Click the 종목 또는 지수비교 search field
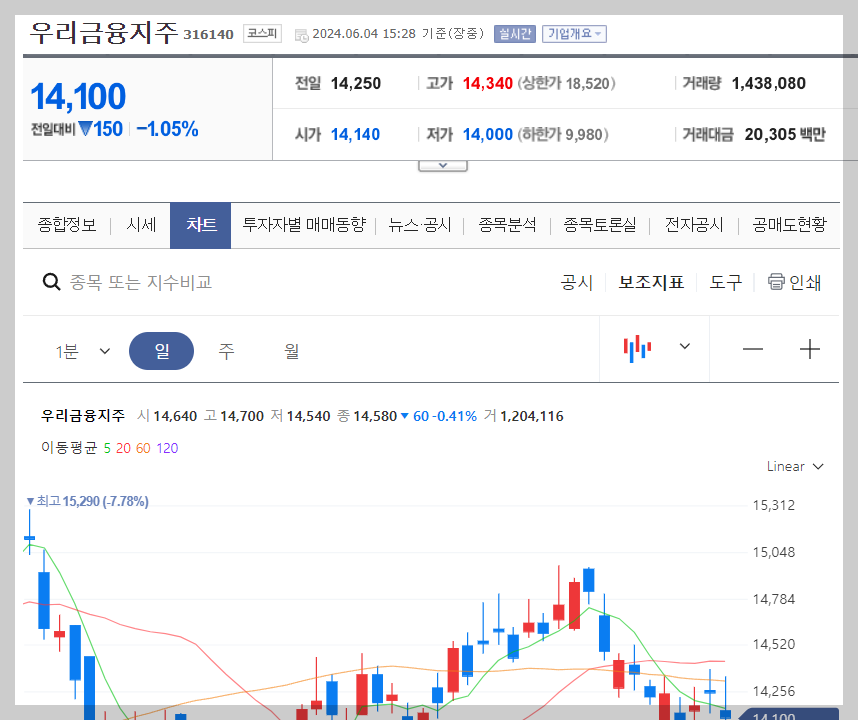The height and width of the screenshot is (720, 858). 141,282
